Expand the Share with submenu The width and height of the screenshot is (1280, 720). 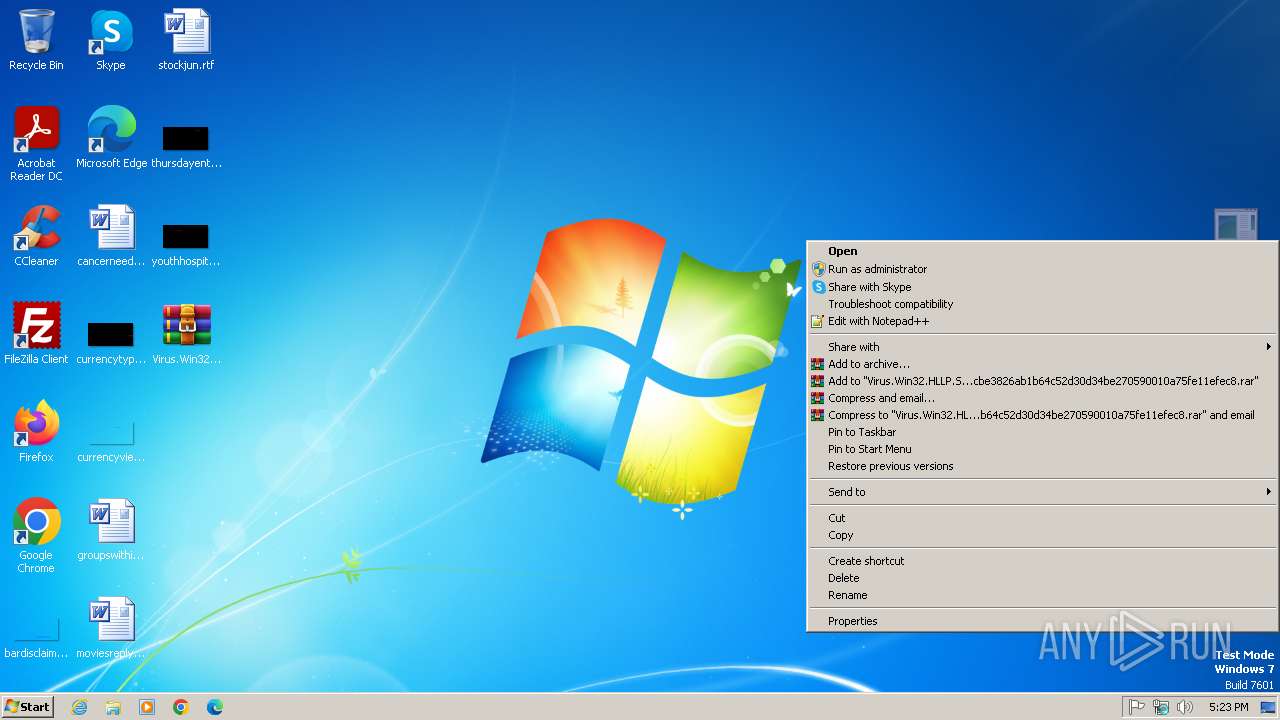coord(1042,347)
